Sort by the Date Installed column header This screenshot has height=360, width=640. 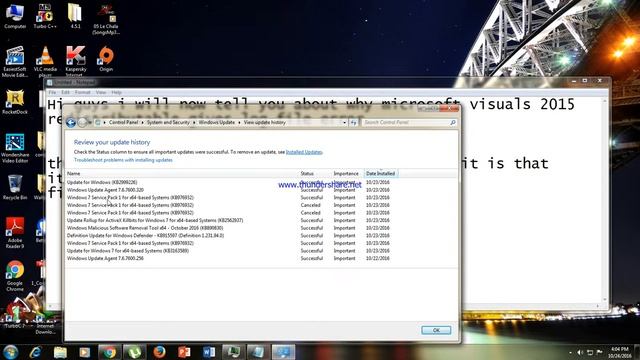point(381,173)
